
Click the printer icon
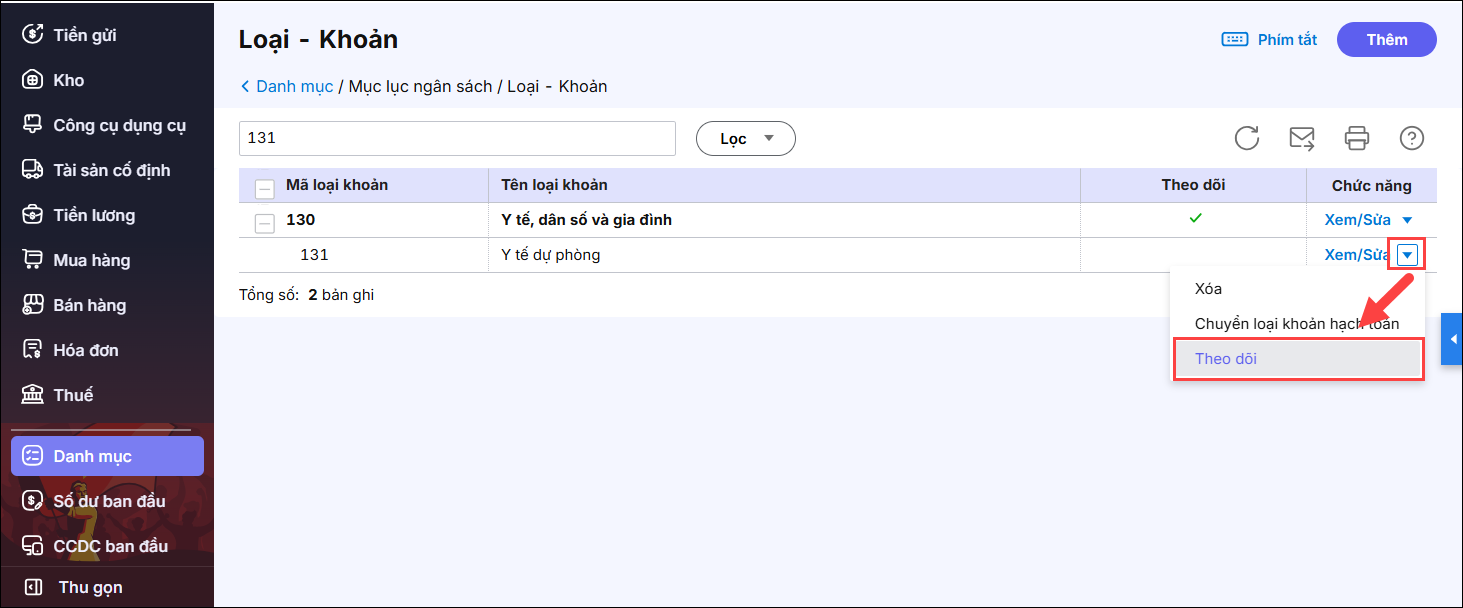1356,138
